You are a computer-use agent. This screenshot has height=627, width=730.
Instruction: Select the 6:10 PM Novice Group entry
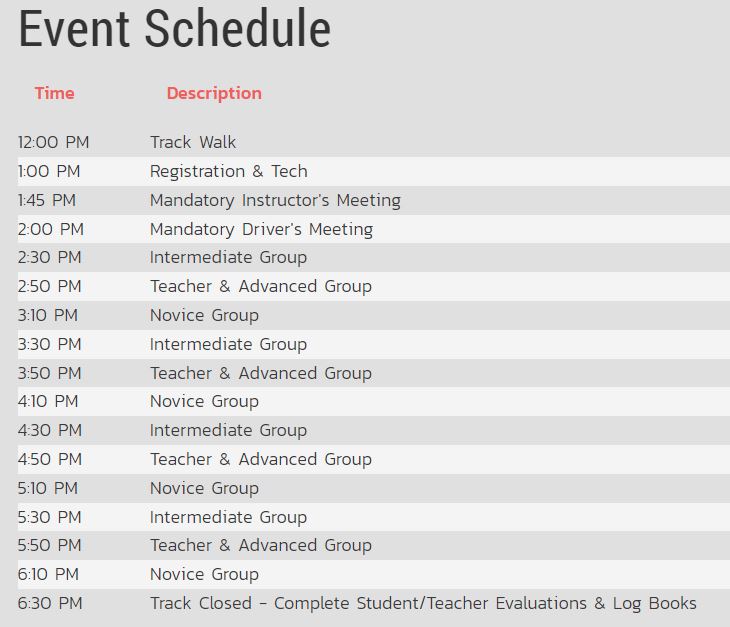(x=204, y=574)
